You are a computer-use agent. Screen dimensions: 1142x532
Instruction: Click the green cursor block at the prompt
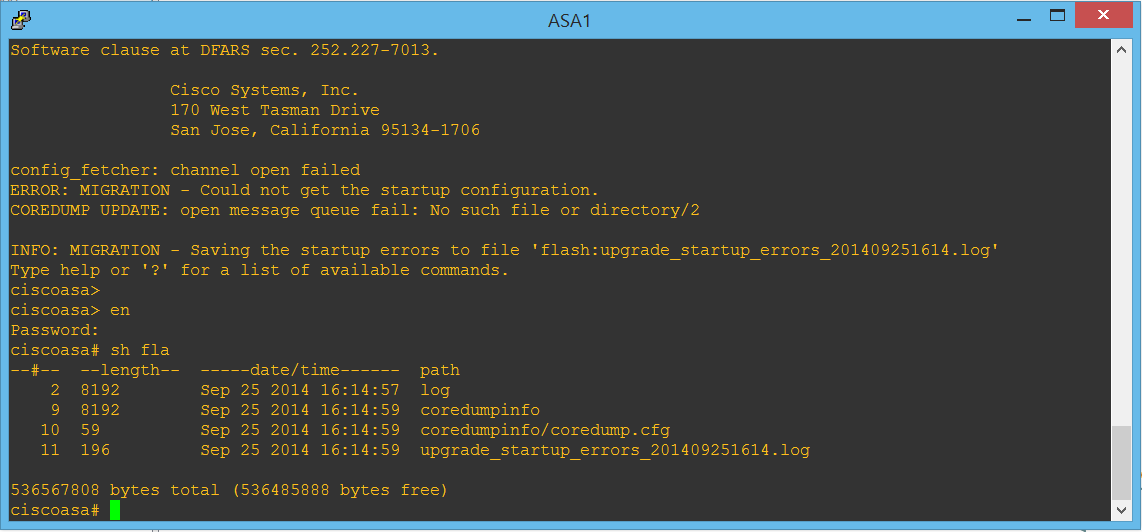115,510
